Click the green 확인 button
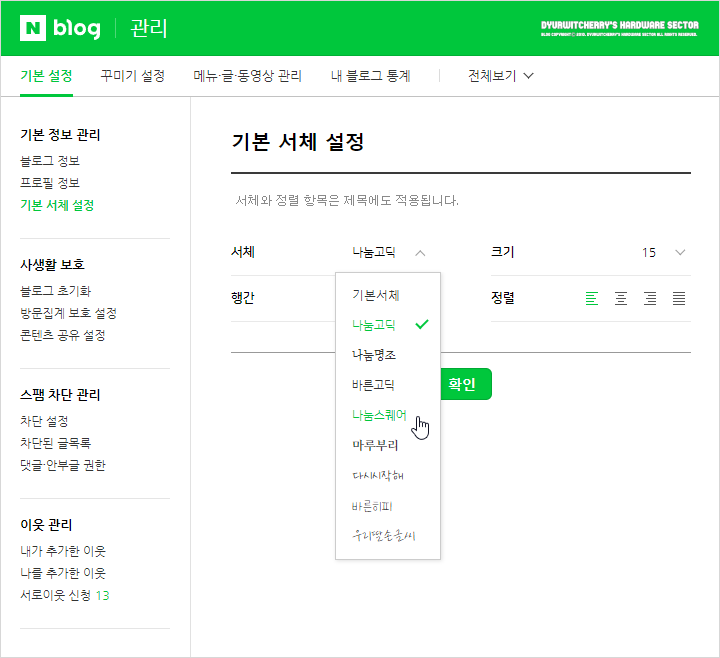The height and width of the screenshot is (658, 720). (466, 384)
